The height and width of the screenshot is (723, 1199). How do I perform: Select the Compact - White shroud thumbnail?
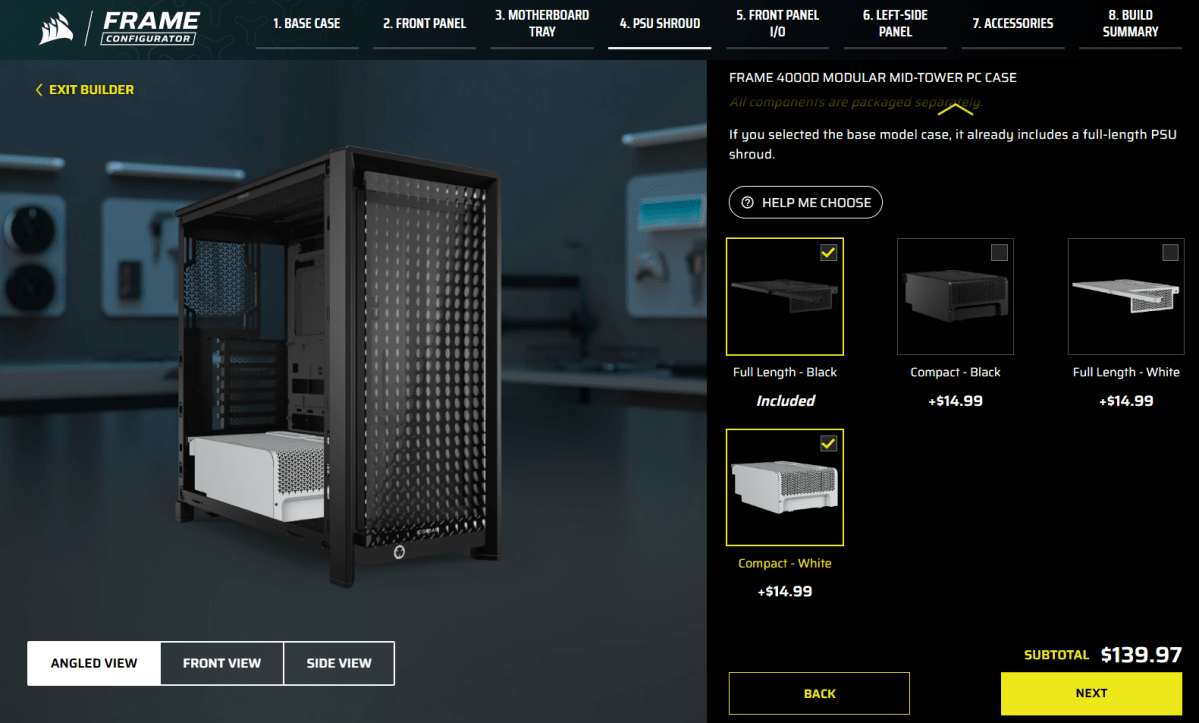(785, 488)
